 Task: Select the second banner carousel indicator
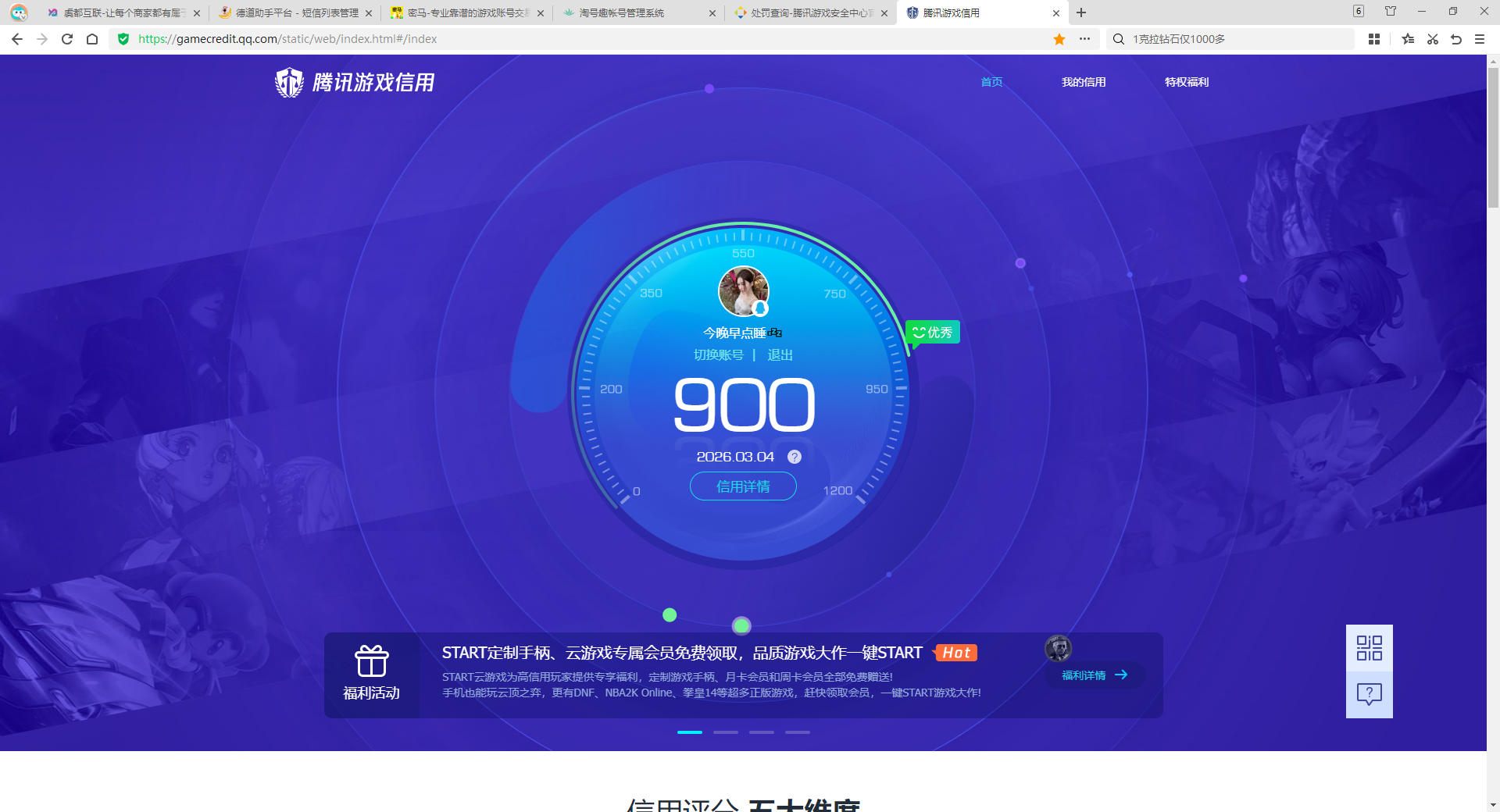tap(726, 732)
